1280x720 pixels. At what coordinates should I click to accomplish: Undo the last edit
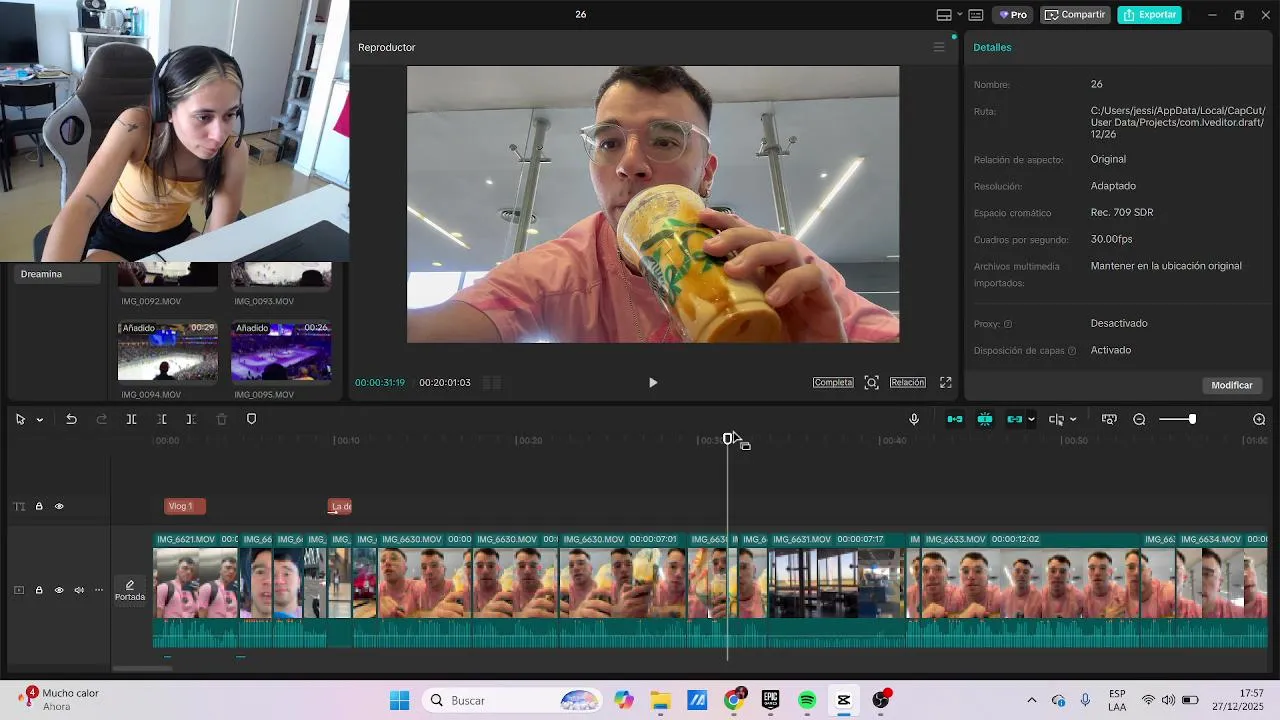pyautogui.click(x=71, y=419)
